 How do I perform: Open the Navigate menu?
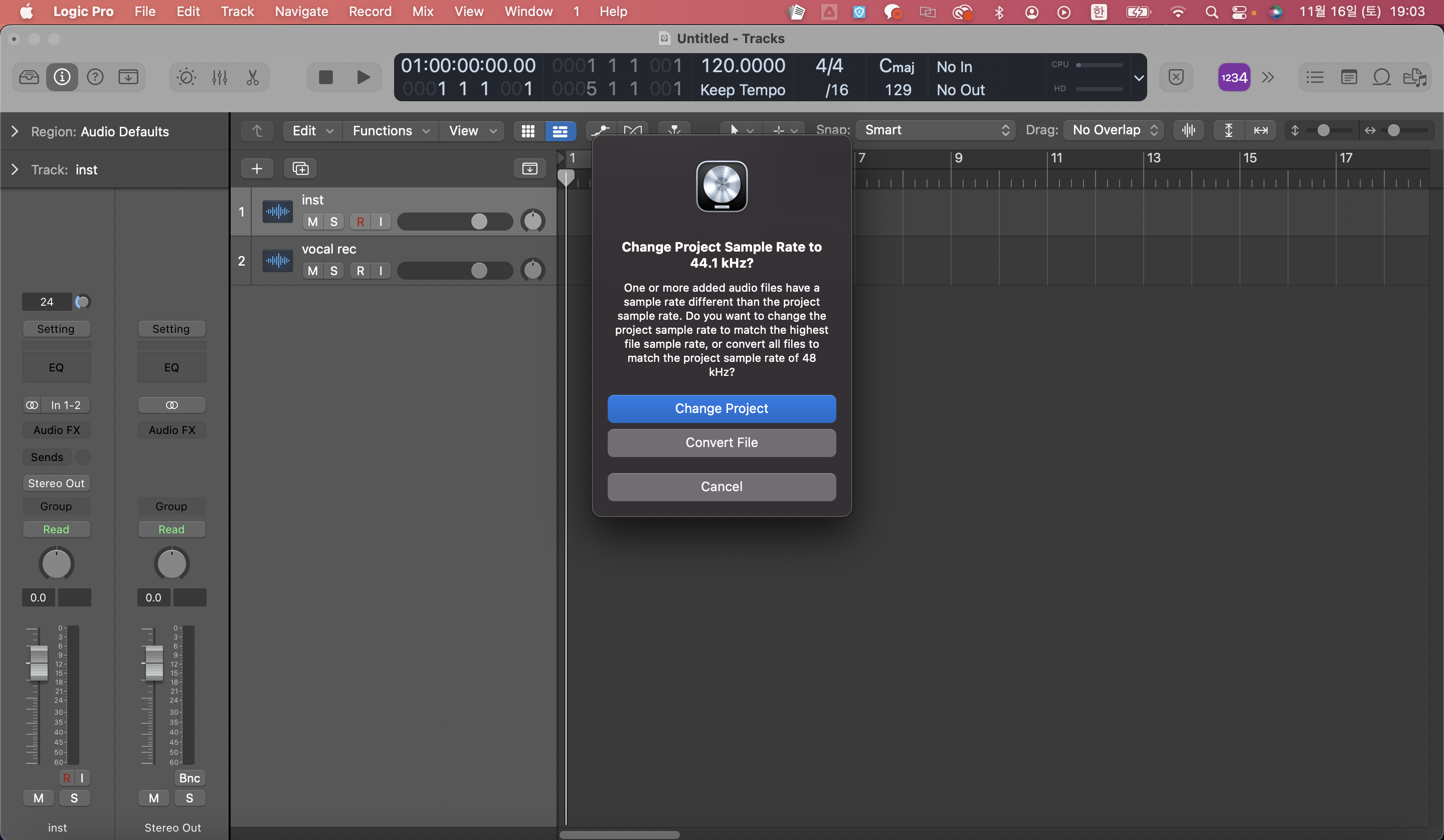(x=301, y=12)
